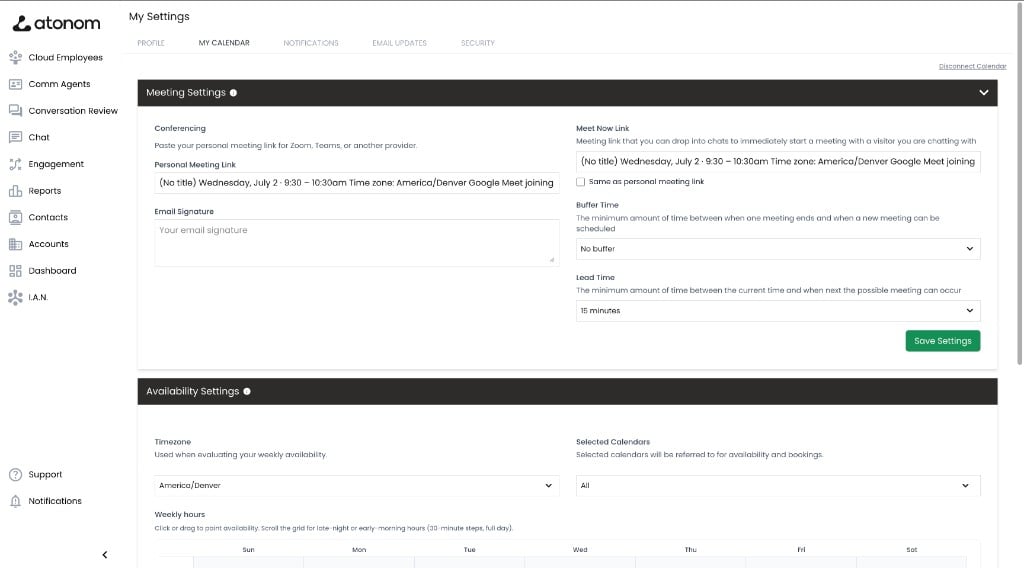The image size is (1024, 568).
Task: Click the Tue column header in Weekly hours
Action: 470,550
